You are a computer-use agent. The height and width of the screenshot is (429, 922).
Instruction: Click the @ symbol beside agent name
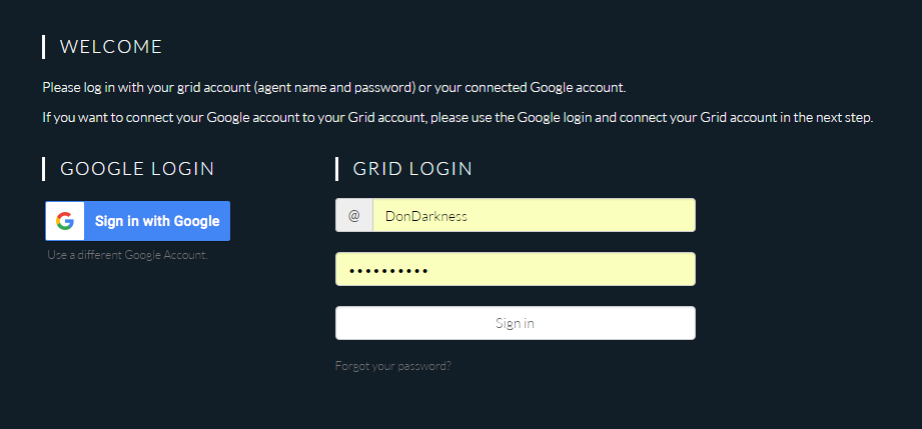tap(354, 215)
